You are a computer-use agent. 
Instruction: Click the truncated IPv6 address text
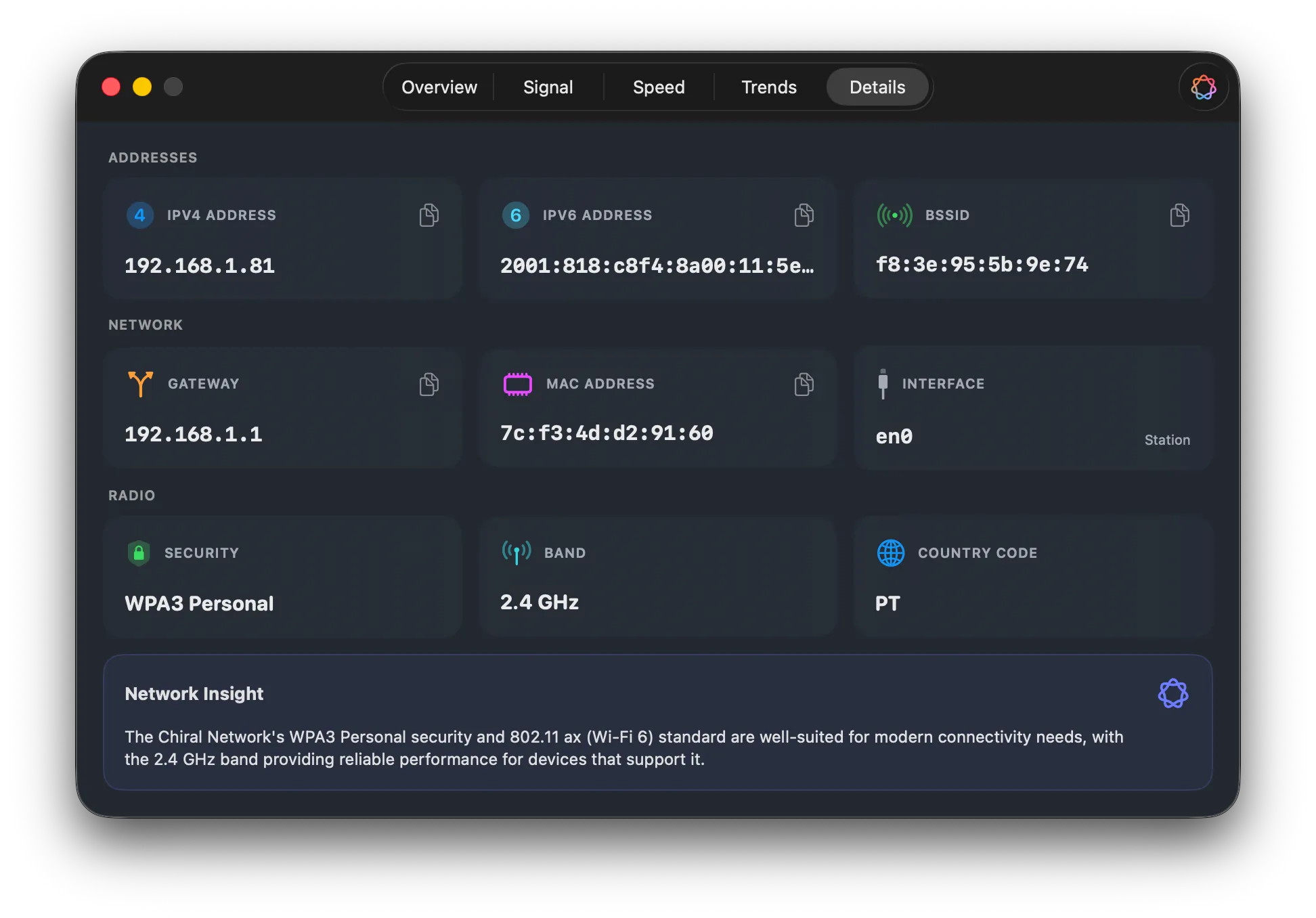pos(657,266)
